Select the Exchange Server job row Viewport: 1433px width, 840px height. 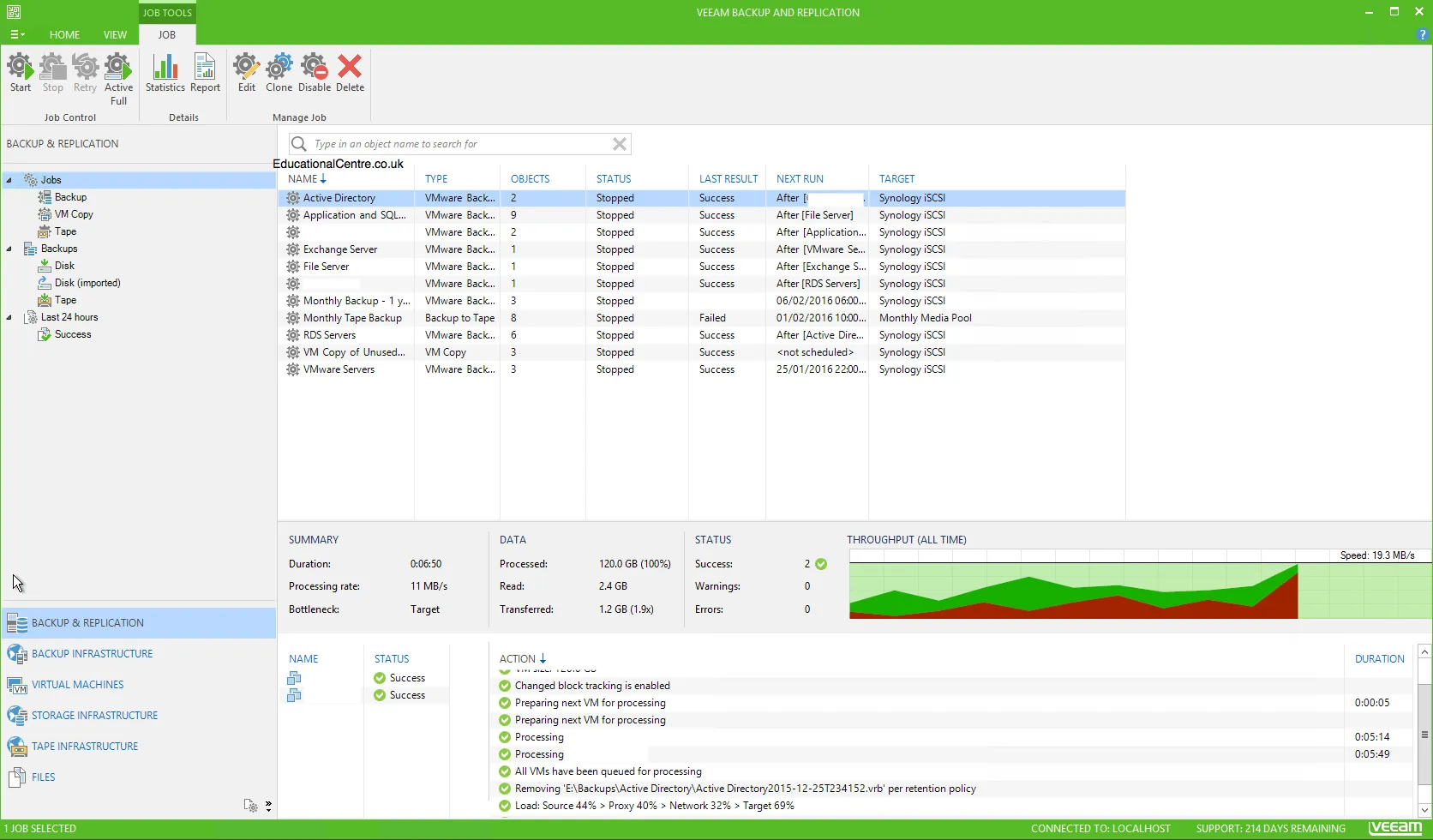click(701, 249)
